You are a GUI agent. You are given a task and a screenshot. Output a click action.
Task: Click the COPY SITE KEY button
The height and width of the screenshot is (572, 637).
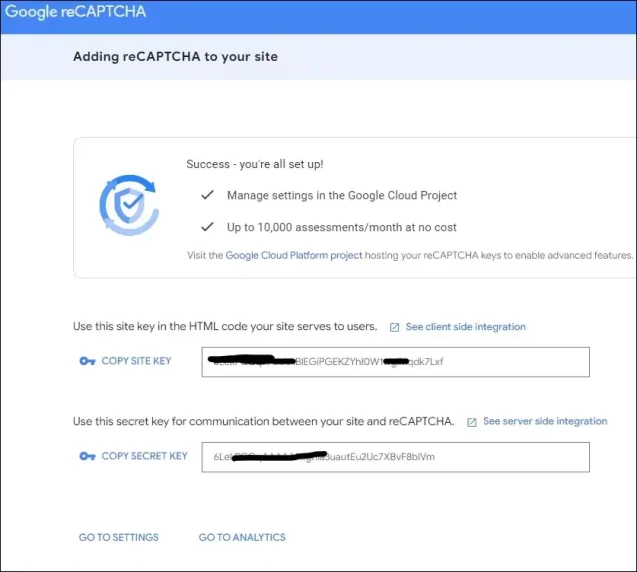136,361
